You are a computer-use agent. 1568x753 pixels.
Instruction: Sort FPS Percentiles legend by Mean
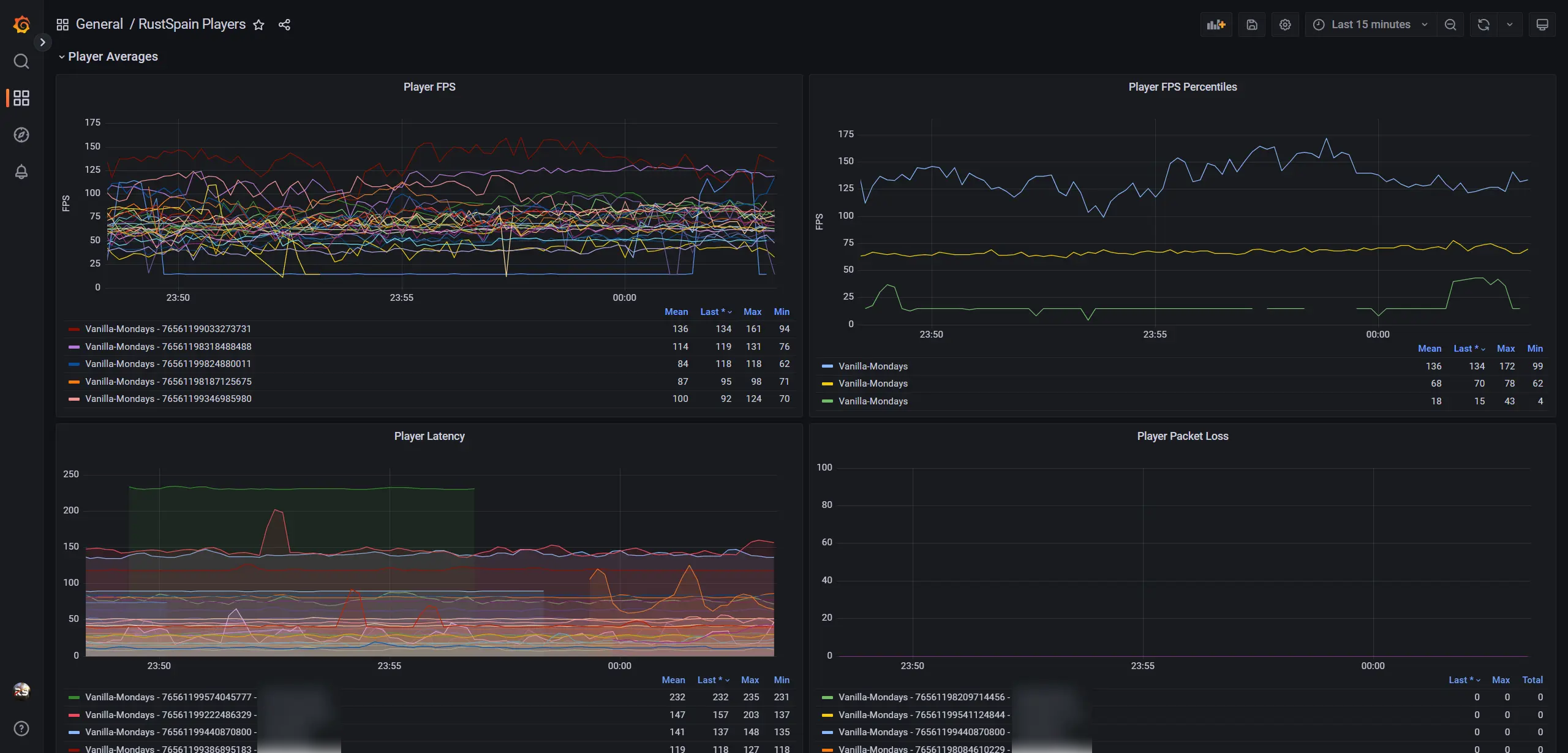(1430, 349)
